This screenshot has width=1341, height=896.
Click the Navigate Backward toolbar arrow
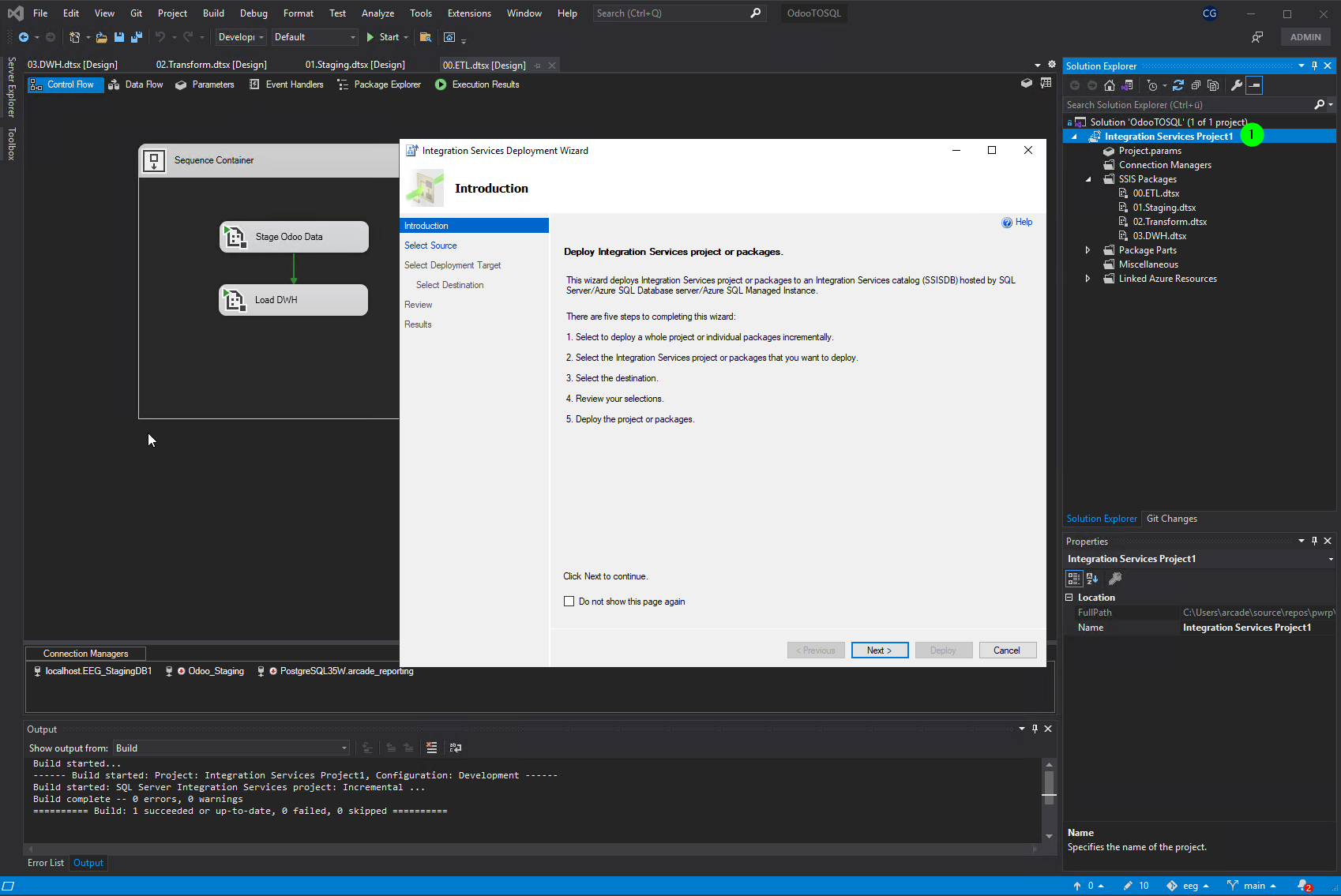[24, 37]
